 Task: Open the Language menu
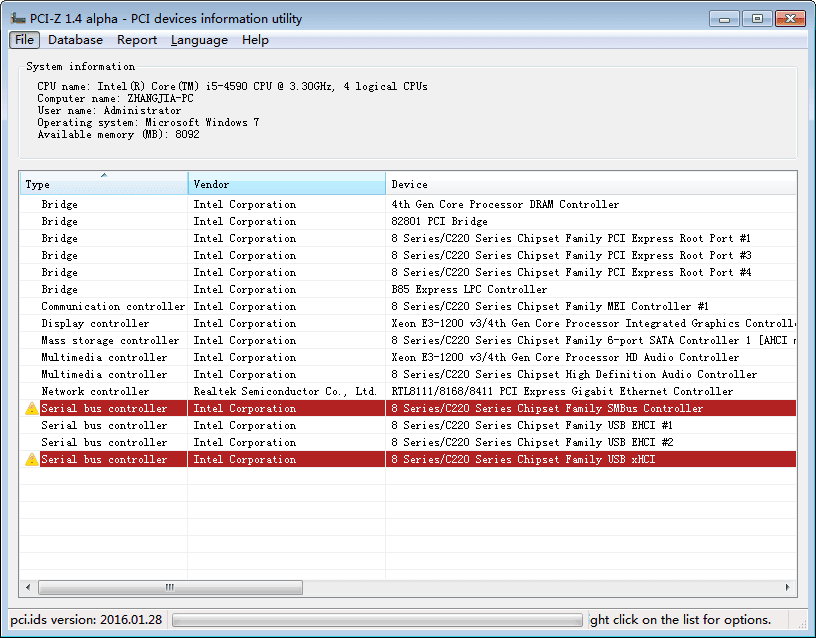pos(199,40)
